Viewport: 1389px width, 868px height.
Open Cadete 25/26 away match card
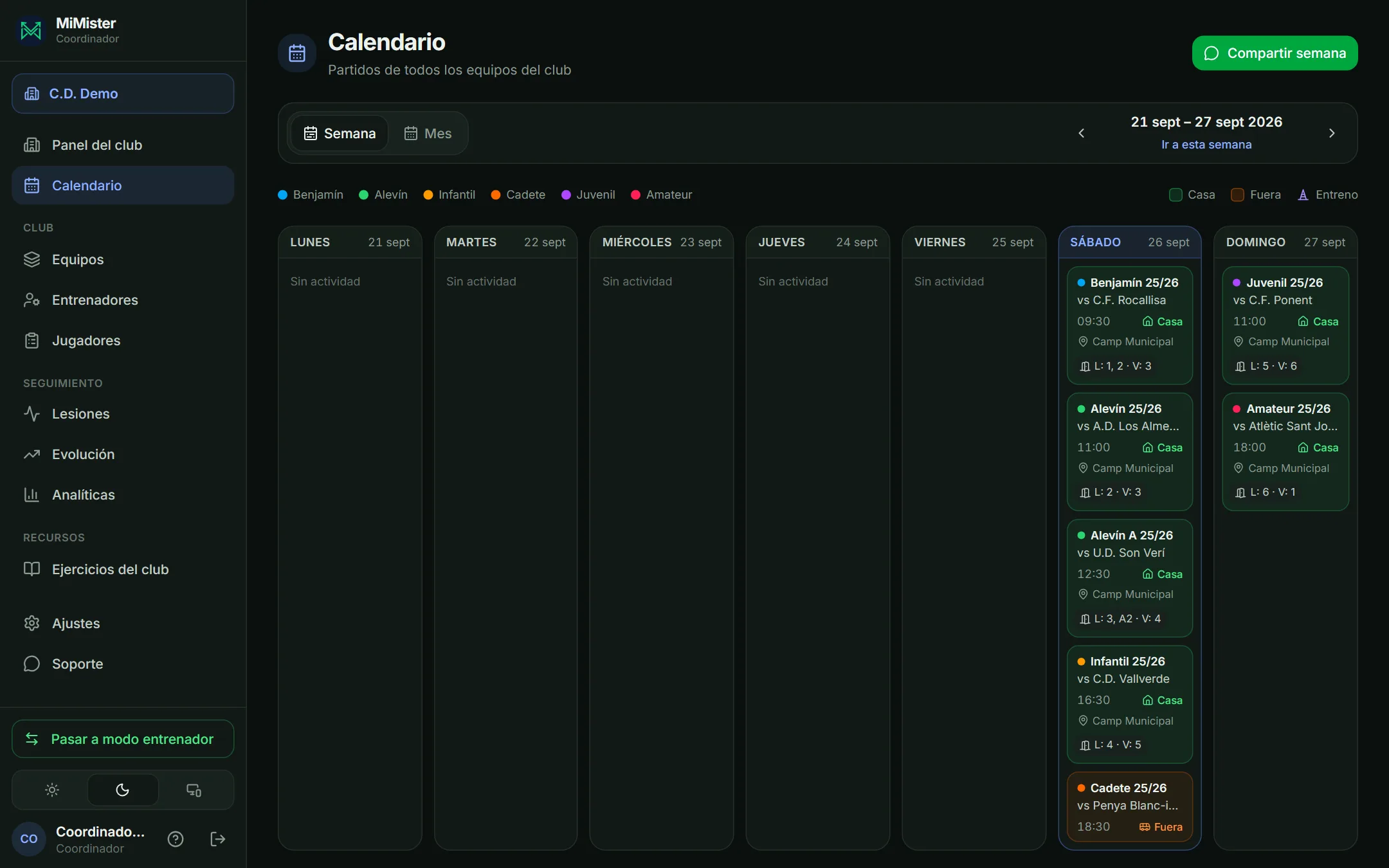point(1130,807)
